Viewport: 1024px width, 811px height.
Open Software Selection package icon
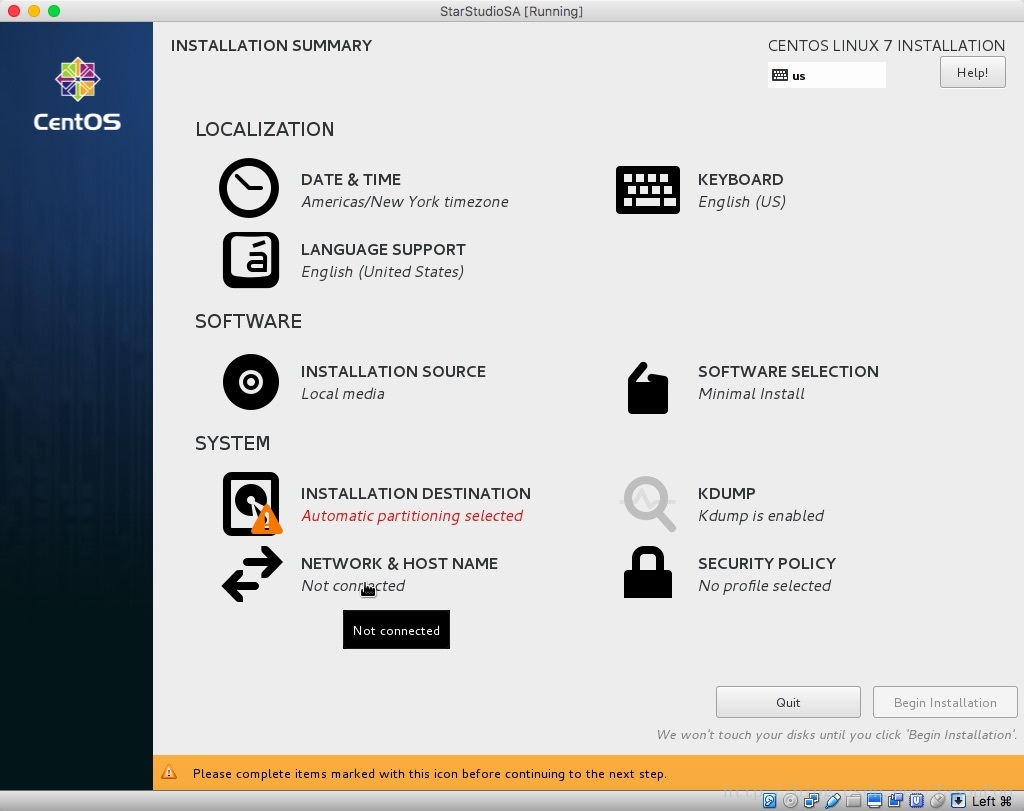click(648, 388)
